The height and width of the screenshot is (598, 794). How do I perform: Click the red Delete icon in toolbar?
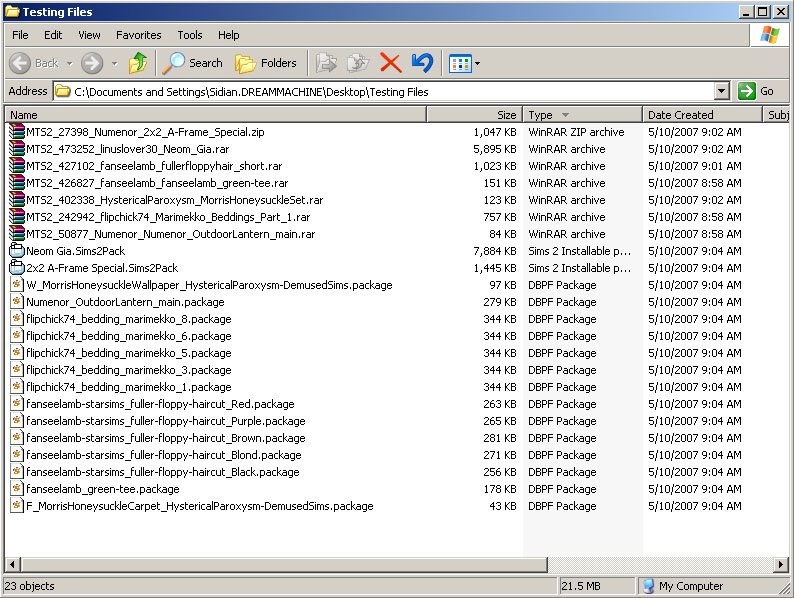click(x=391, y=63)
